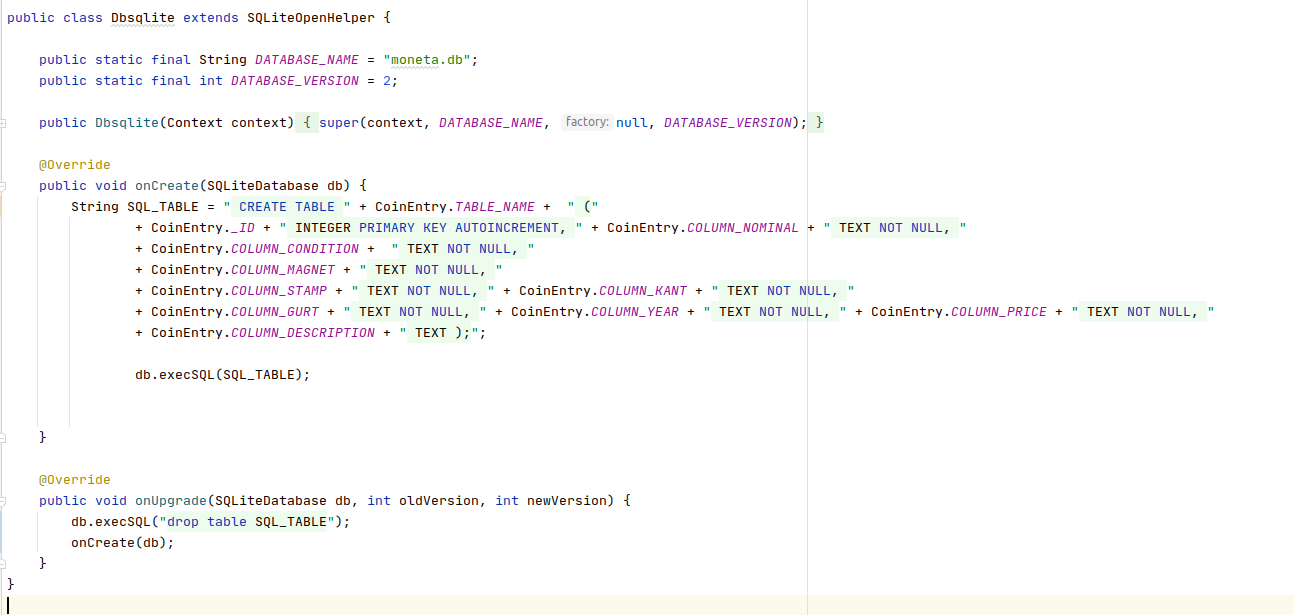The width and height of the screenshot is (1294, 615).
Task: Click the 'super' keyword in the constructor
Action: [339, 123]
